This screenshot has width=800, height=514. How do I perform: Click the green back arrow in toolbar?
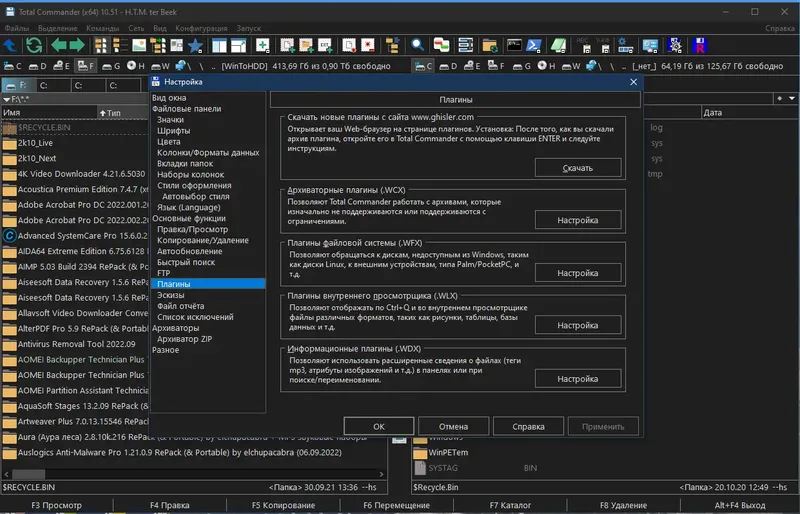pos(58,46)
